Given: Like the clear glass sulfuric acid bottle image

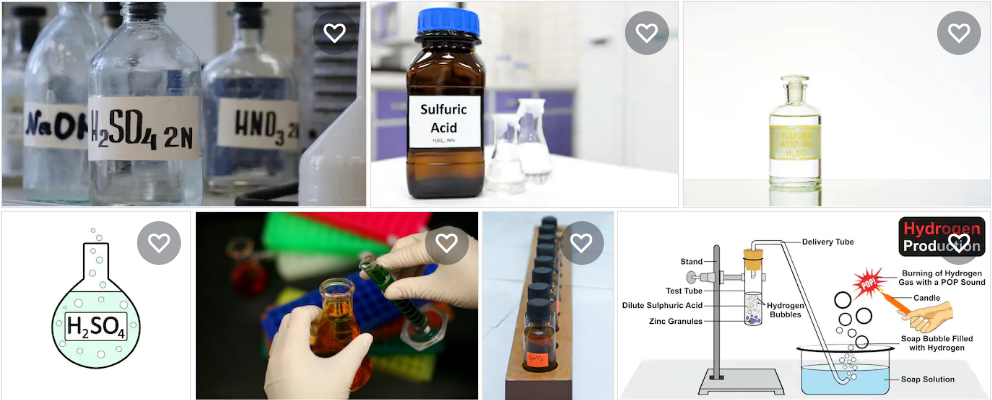Looking at the screenshot, I should pyautogui.click(x=958, y=33).
